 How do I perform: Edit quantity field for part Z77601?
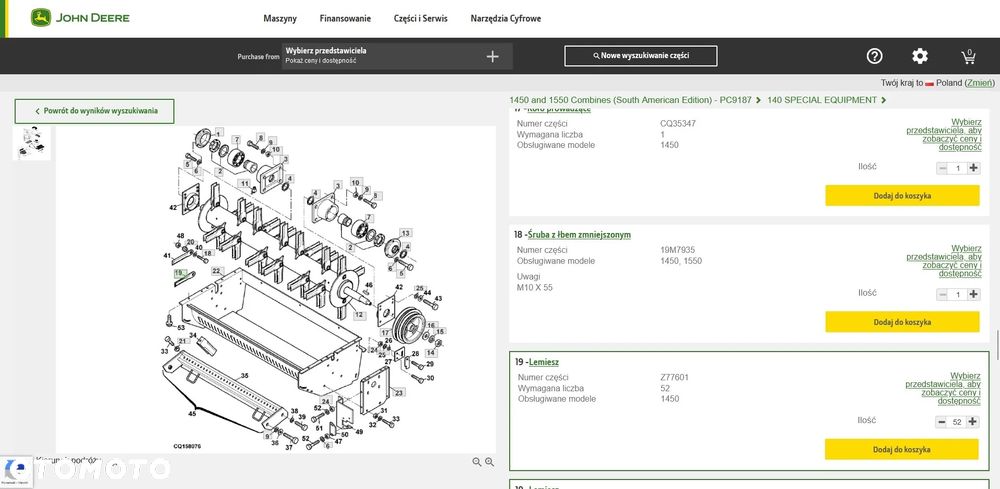coord(957,422)
